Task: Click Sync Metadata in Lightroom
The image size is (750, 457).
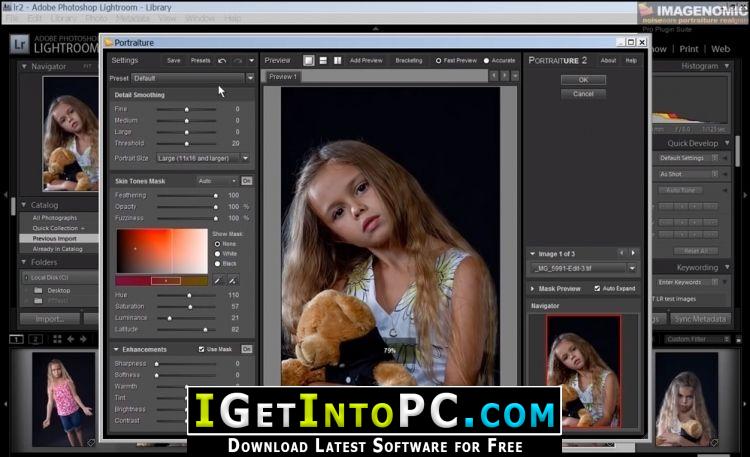Action: coord(700,319)
